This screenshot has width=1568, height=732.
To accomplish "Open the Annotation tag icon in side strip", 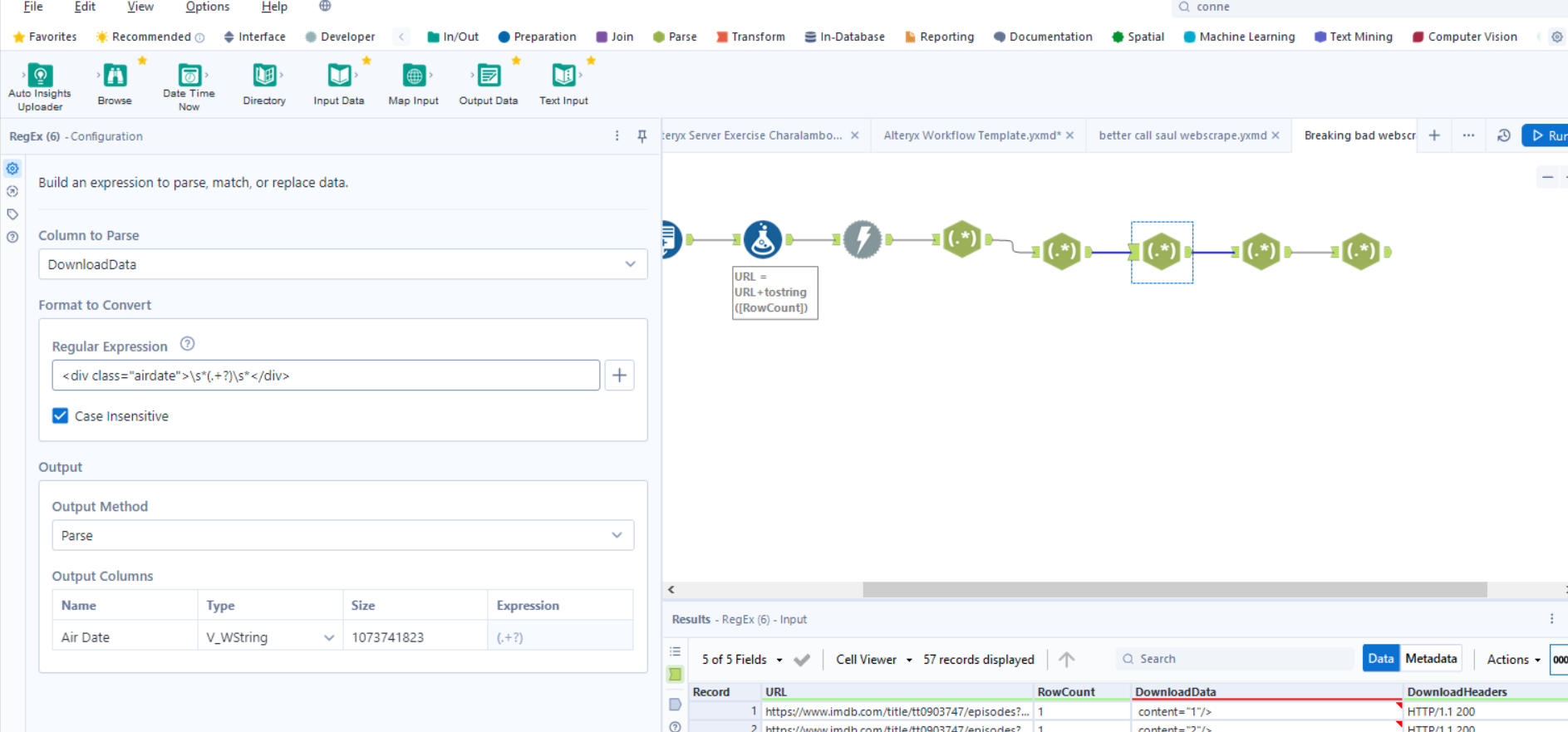I will [x=12, y=214].
